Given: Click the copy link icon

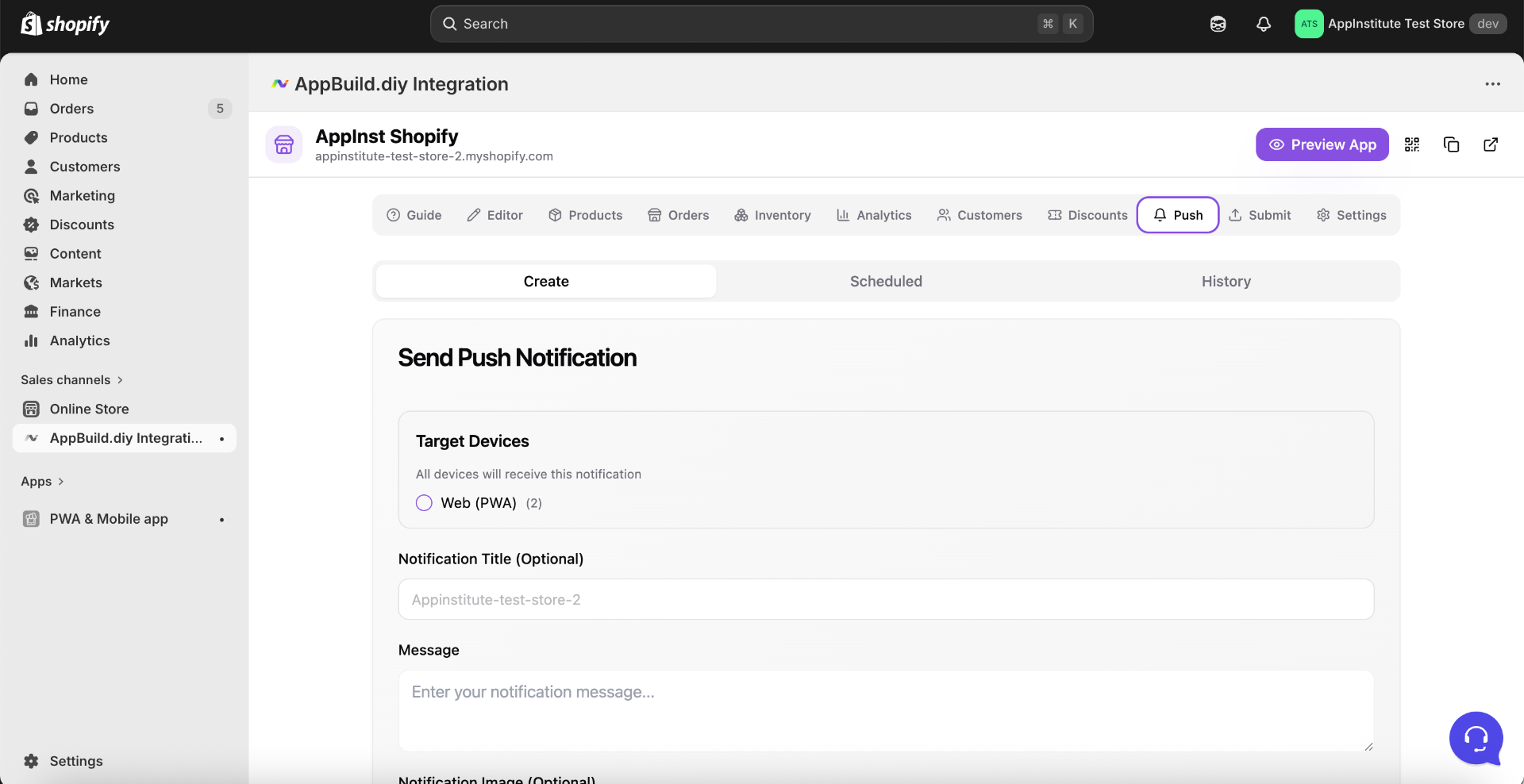Looking at the screenshot, I should 1451,144.
